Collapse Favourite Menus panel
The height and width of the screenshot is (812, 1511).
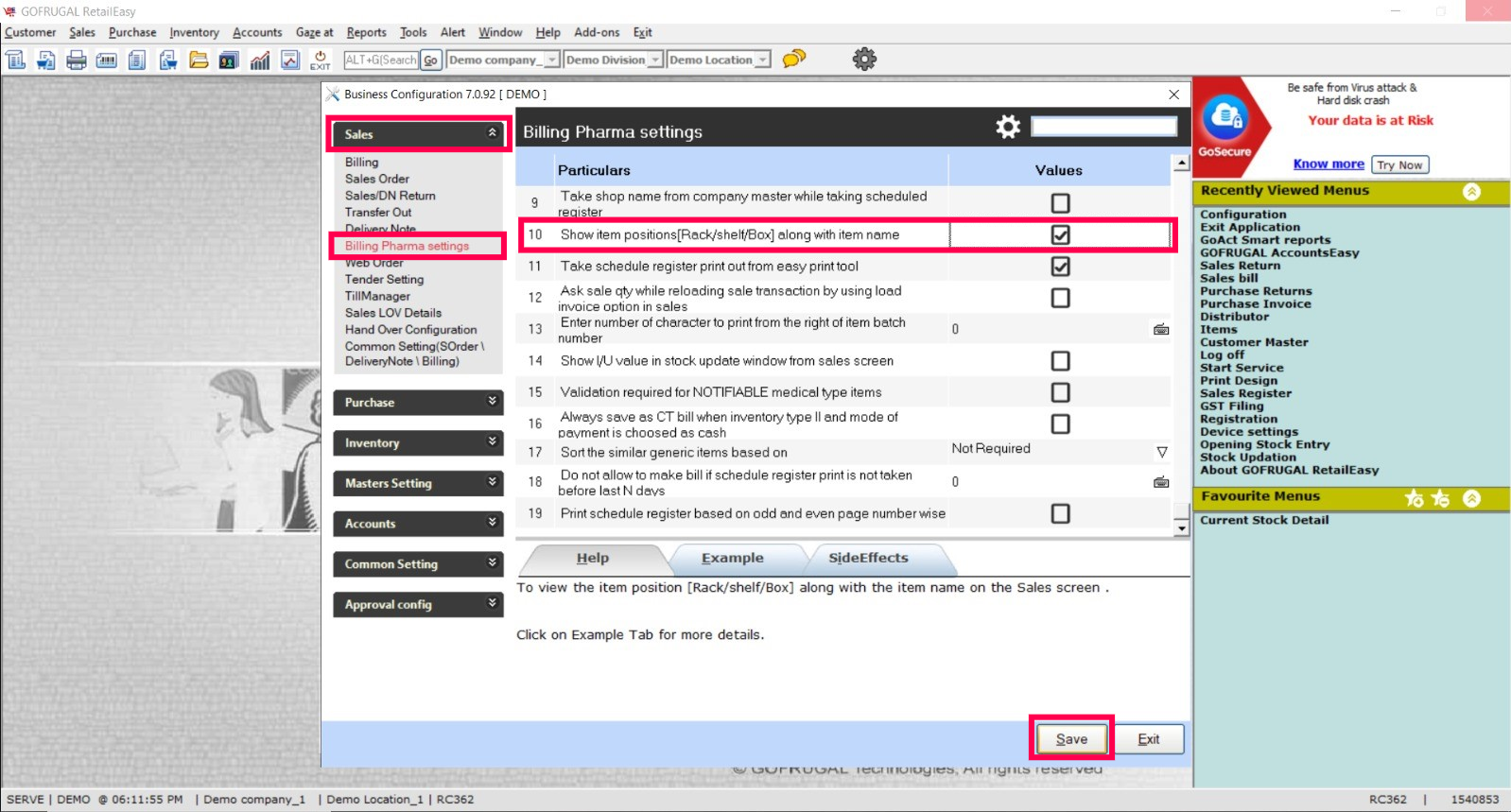pyautogui.click(x=1471, y=498)
